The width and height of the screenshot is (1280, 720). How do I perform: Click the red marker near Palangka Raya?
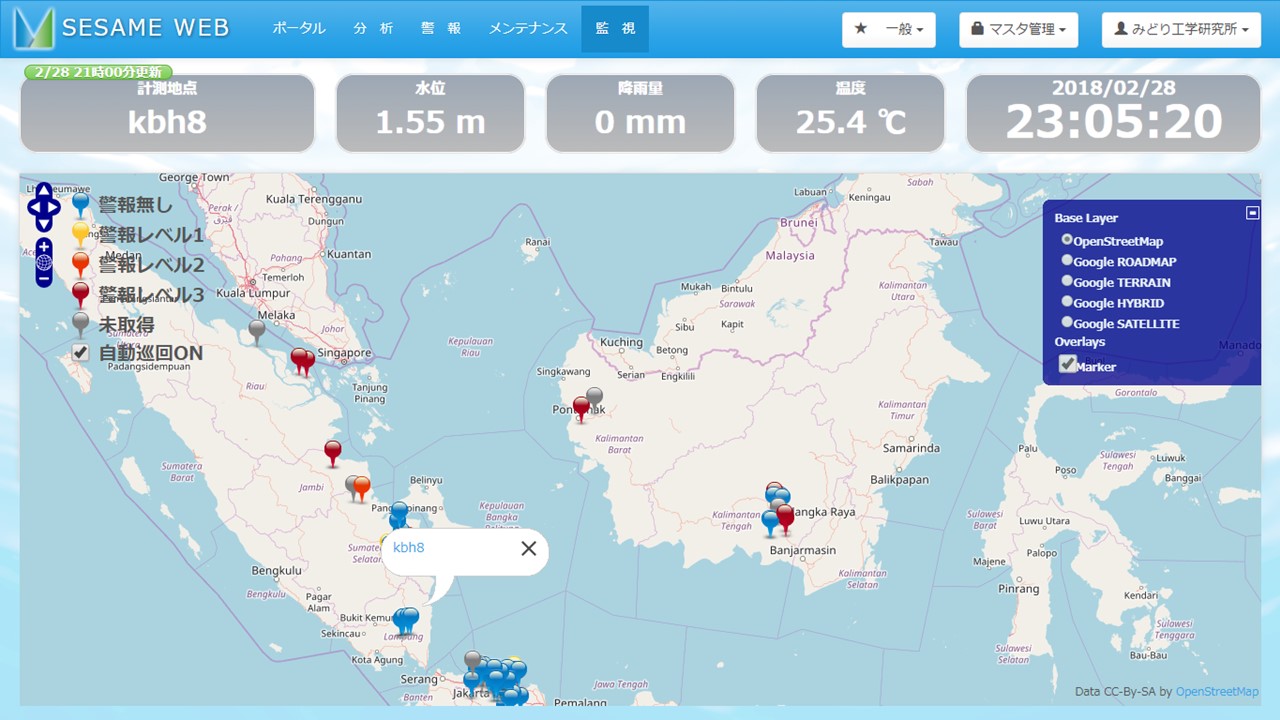point(785,517)
